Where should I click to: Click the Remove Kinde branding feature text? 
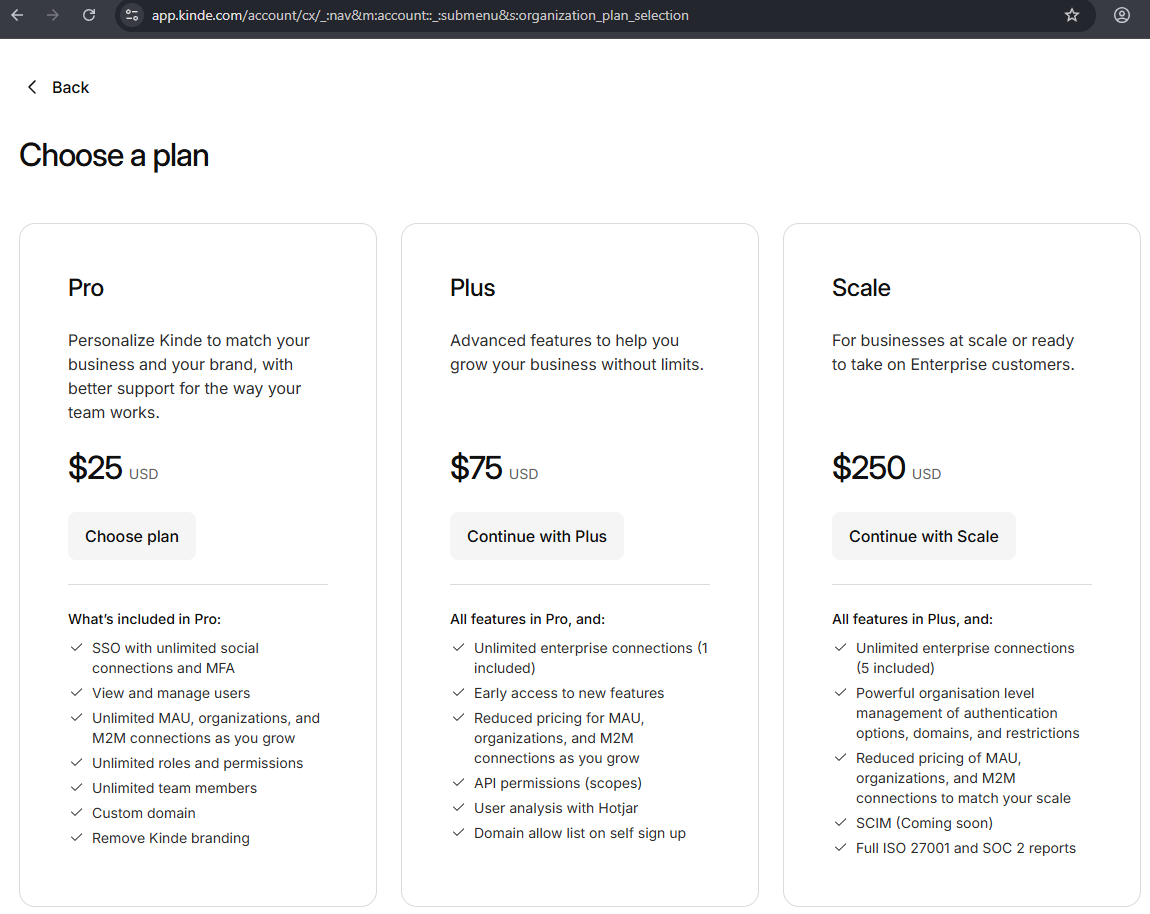pos(171,838)
